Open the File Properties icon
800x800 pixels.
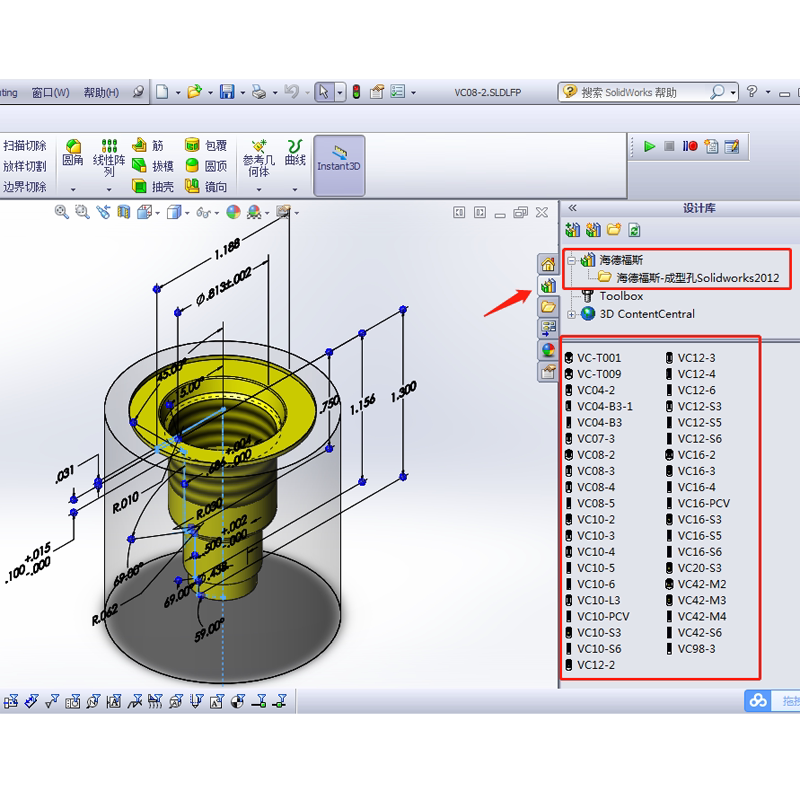point(377,92)
